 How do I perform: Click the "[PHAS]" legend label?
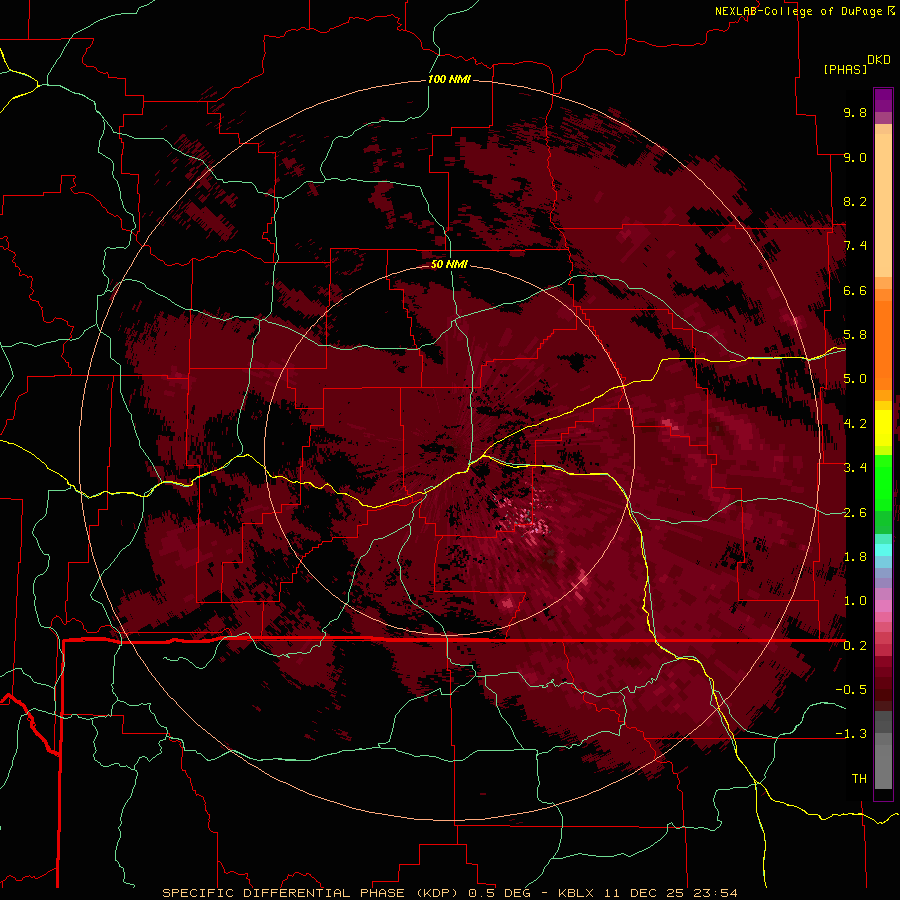click(845, 70)
